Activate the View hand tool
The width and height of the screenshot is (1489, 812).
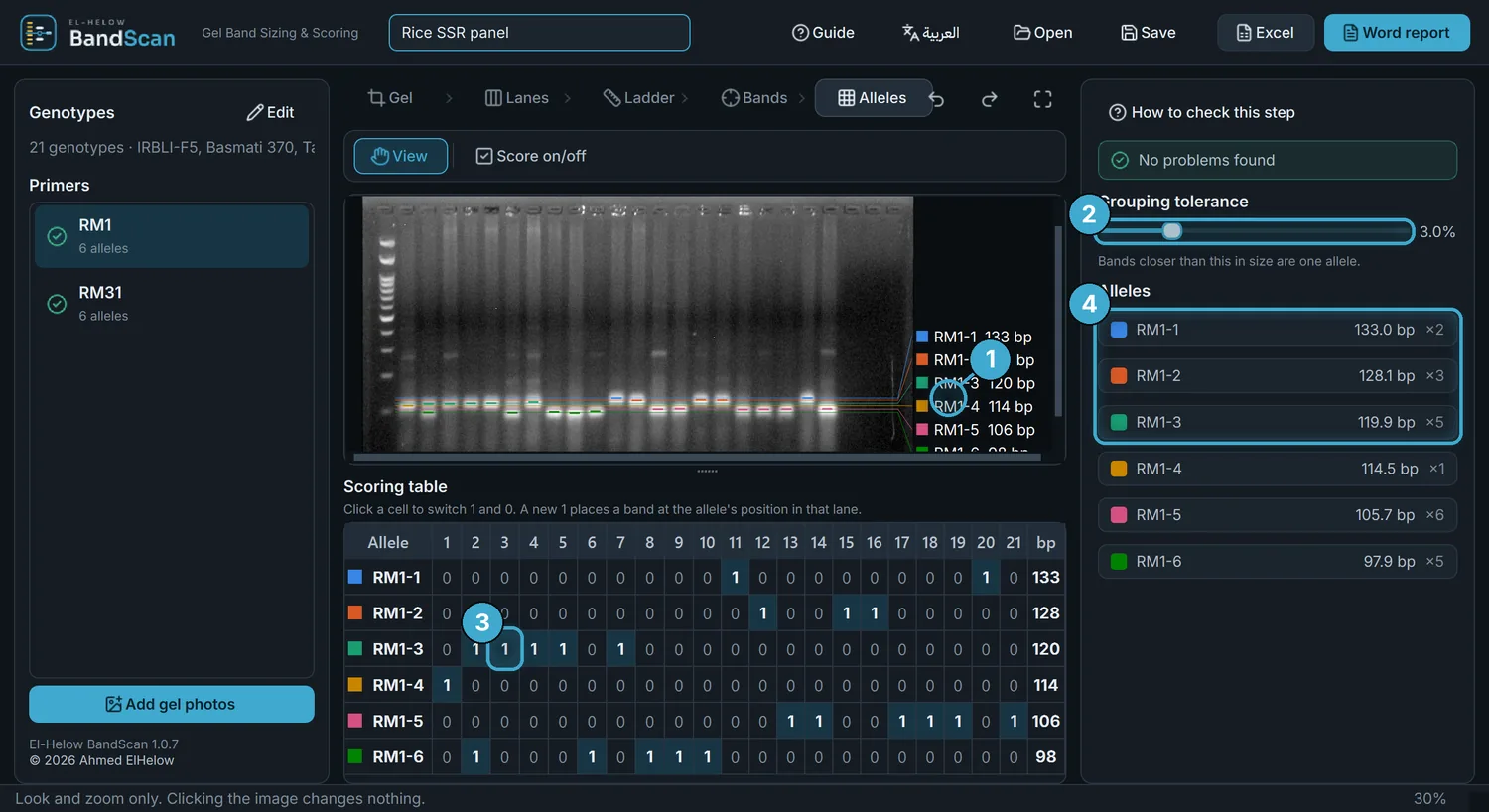(400, 156)
